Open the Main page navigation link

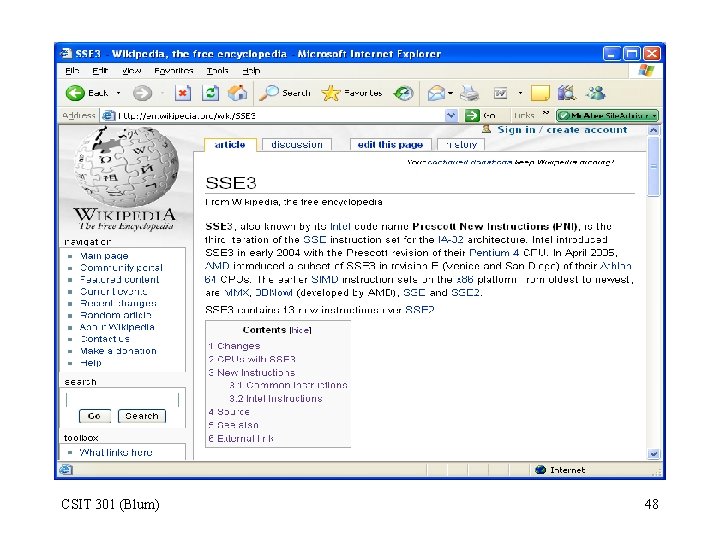(104, 256)
